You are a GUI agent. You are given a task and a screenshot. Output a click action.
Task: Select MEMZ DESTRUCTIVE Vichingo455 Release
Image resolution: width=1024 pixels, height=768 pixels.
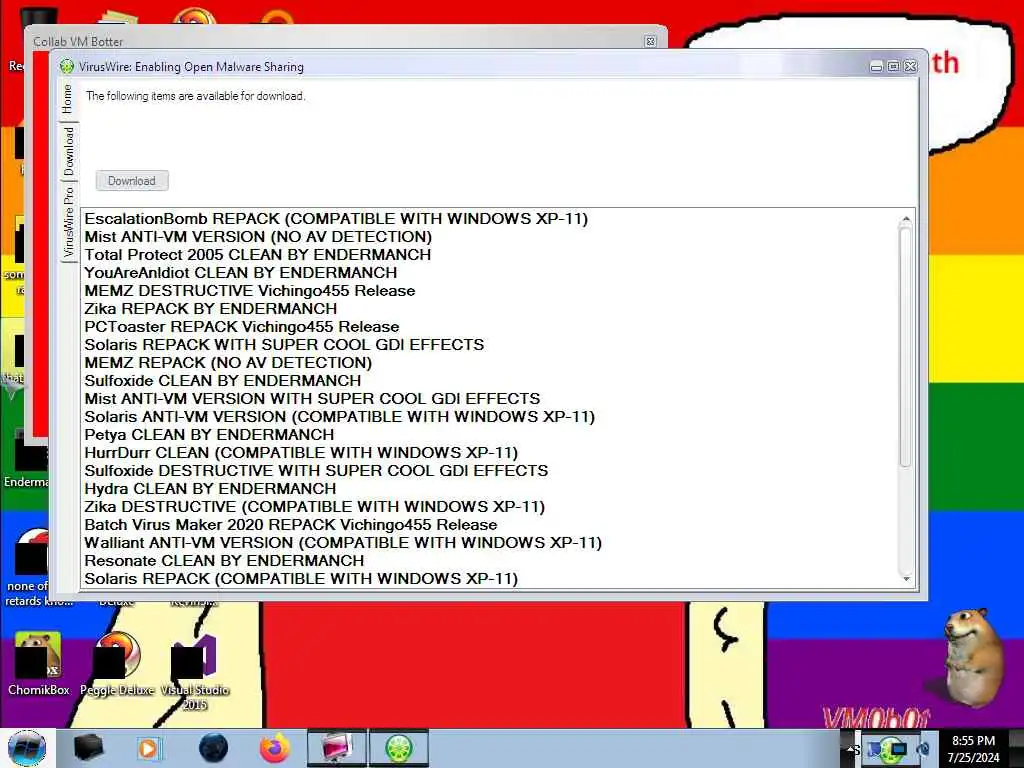249,291
